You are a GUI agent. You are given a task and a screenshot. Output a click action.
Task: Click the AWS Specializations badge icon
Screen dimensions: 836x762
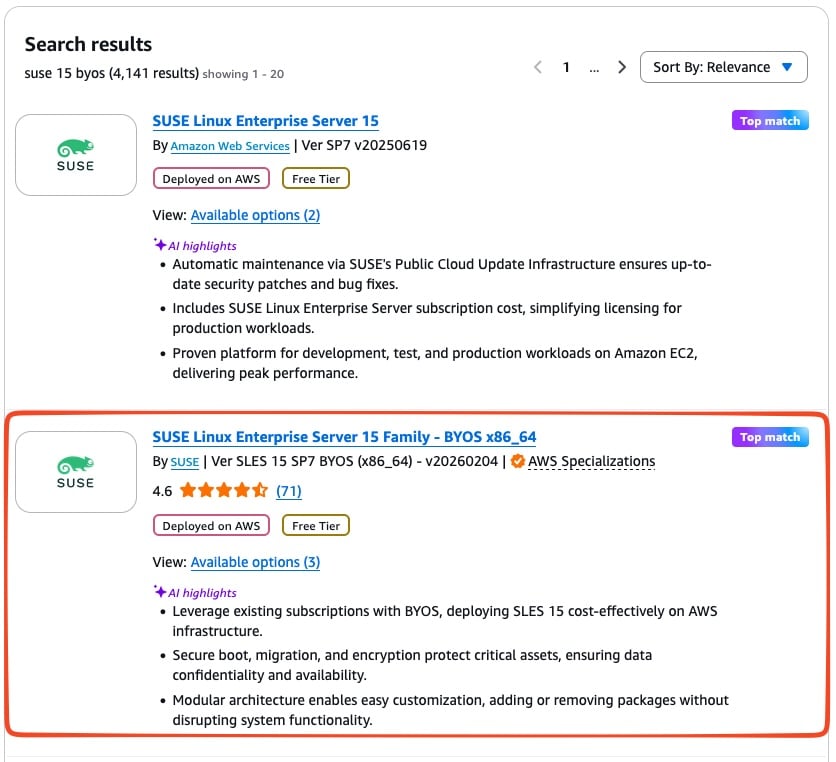click(x=517, y=462)
